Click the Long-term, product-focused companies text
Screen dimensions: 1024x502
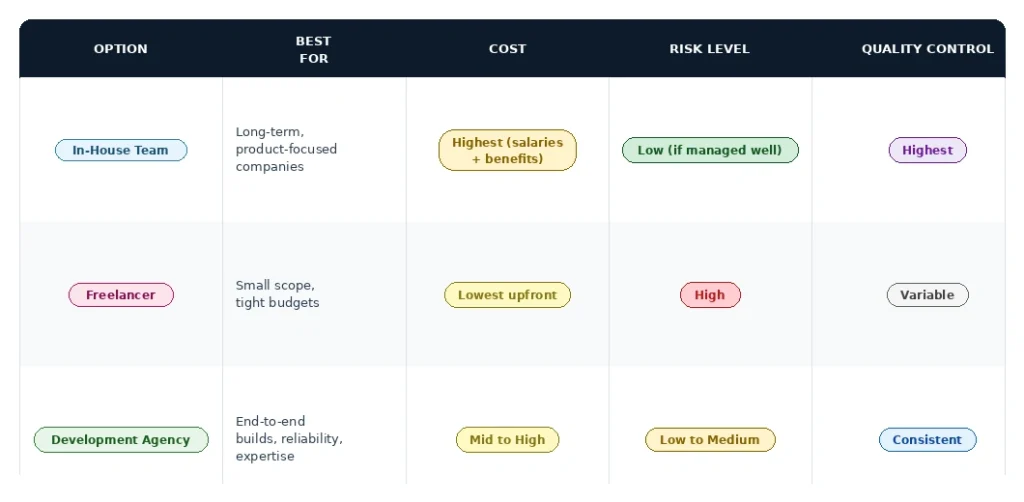coord(286,149)
